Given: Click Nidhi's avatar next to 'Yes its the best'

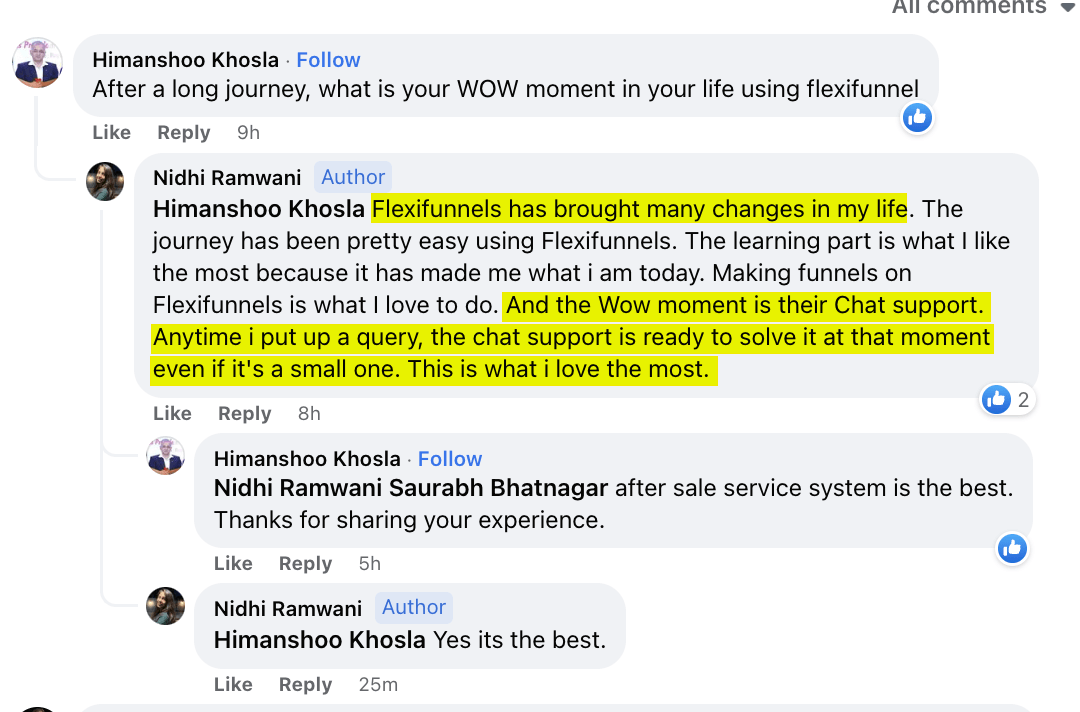Looking at the screenshot, I should click(x=166, y=606).
